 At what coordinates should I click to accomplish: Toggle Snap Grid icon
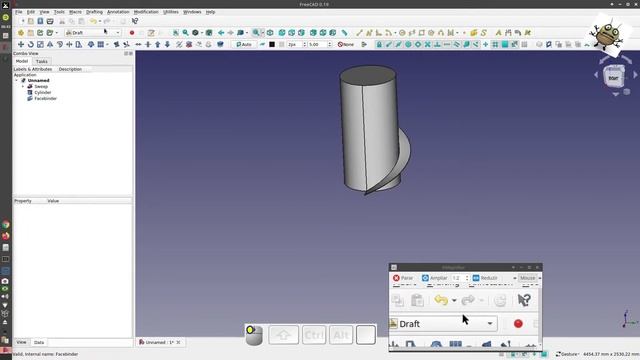tap(495, 44)
